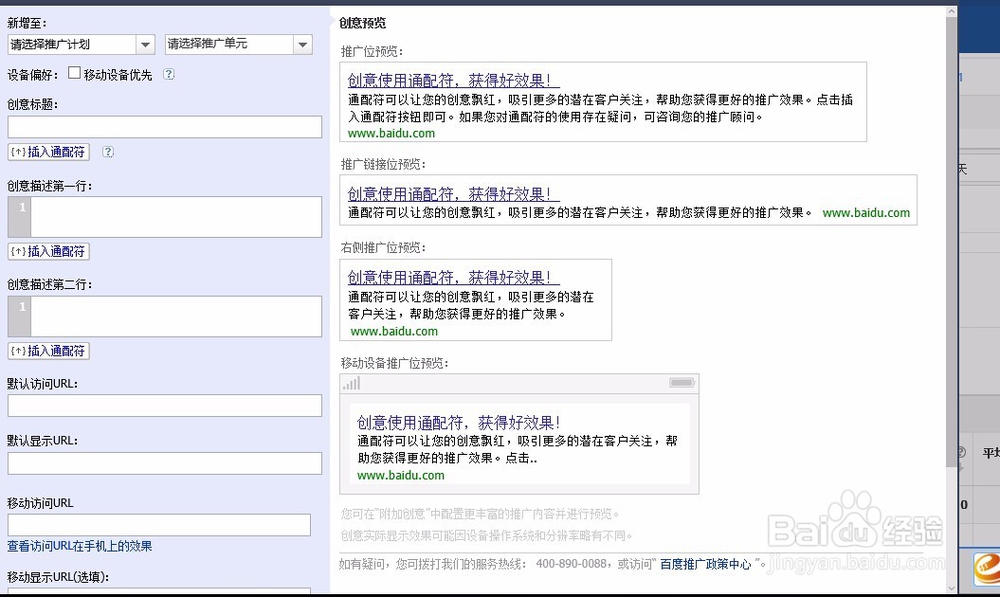Click ad title link in 推广链接位预览

point(453,194)
